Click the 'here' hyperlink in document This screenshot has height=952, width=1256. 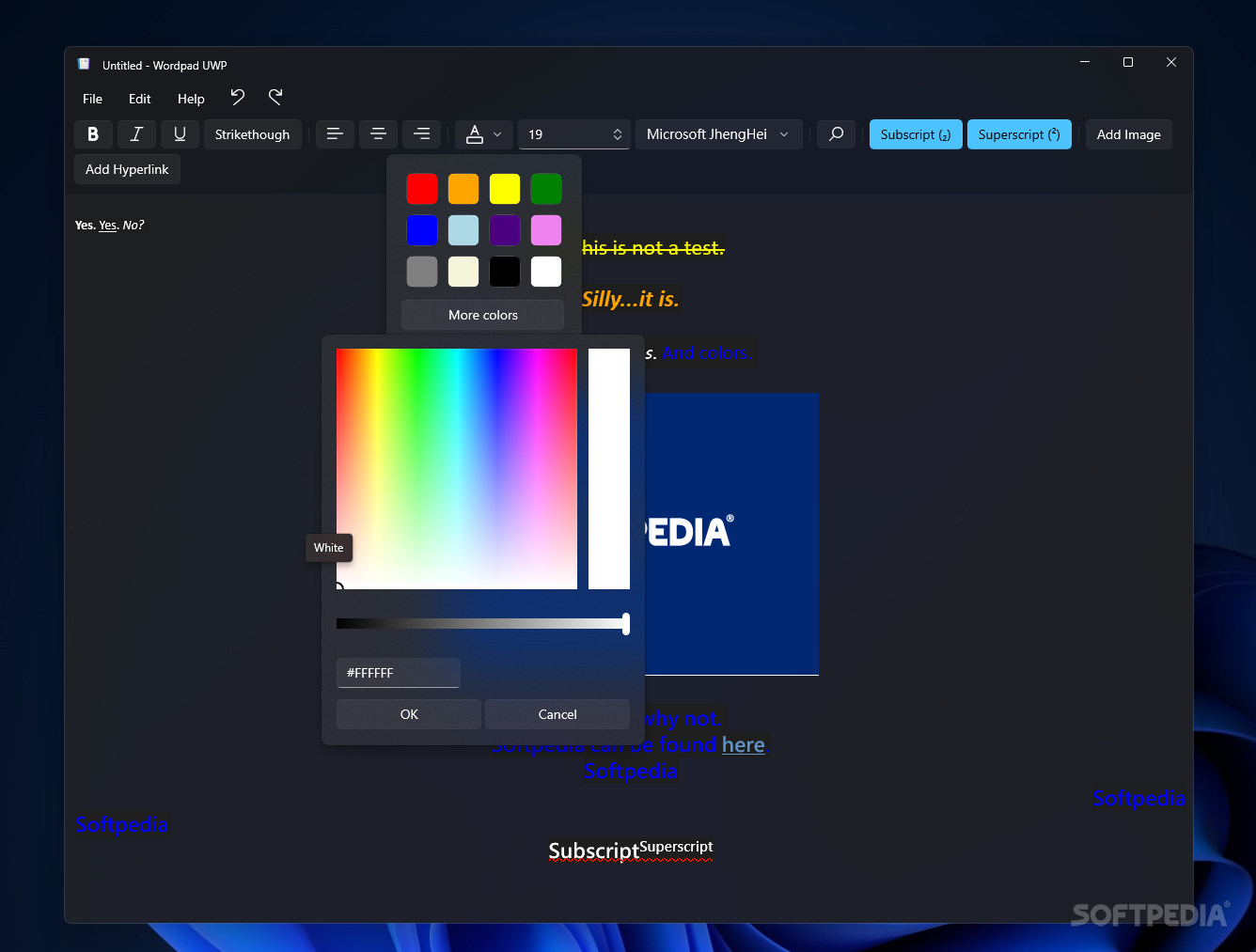(744, 745)
